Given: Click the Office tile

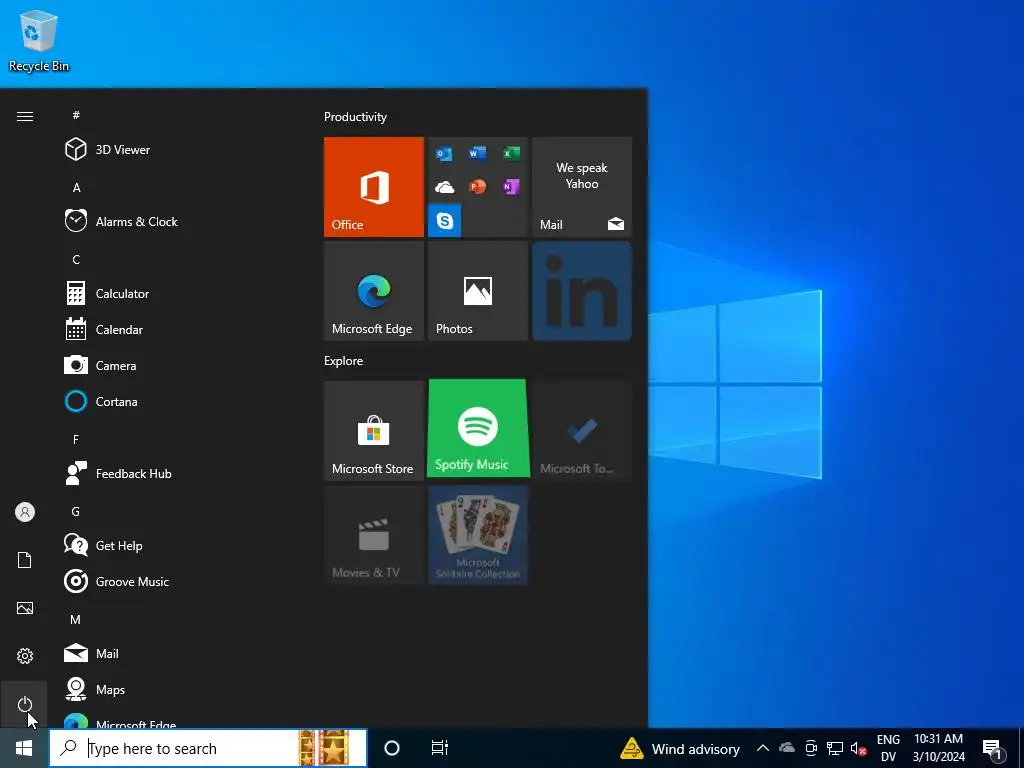Looking at the screenshot, I should [x=374, y=187].
